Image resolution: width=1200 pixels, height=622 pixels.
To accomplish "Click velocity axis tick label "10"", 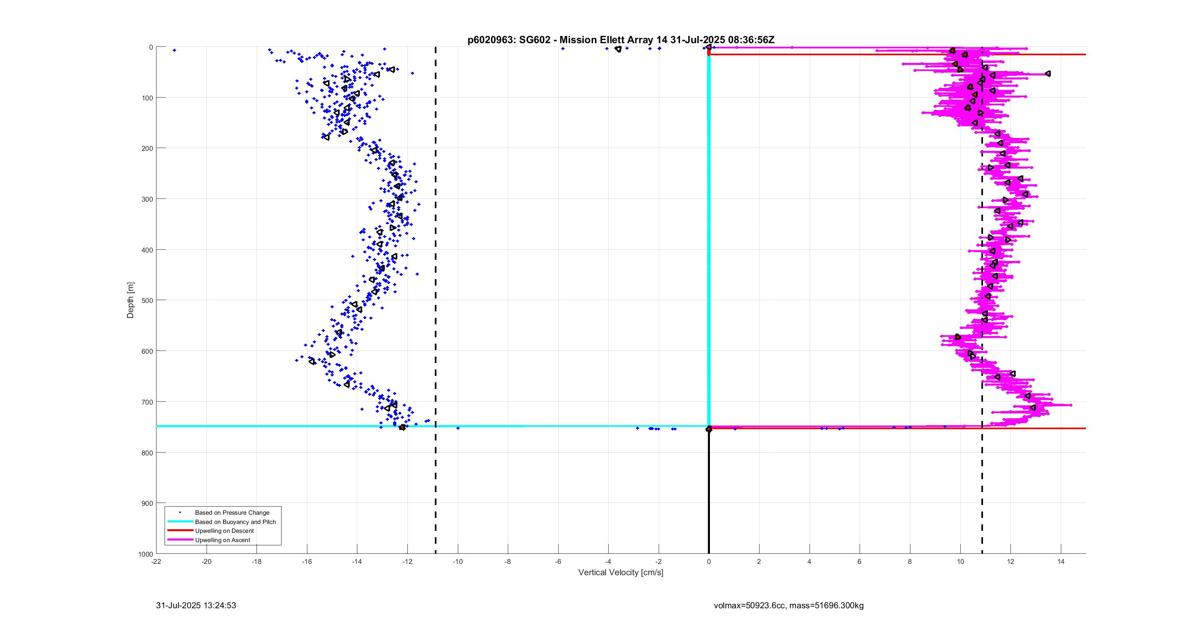I will [960, 561].
